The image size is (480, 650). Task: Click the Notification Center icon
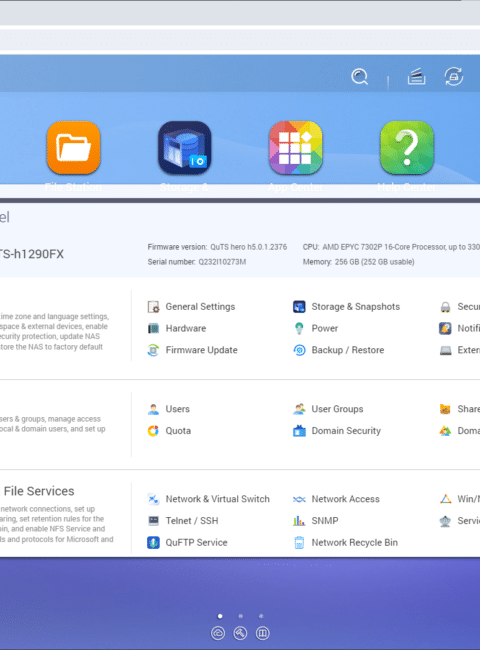point(445,328)
